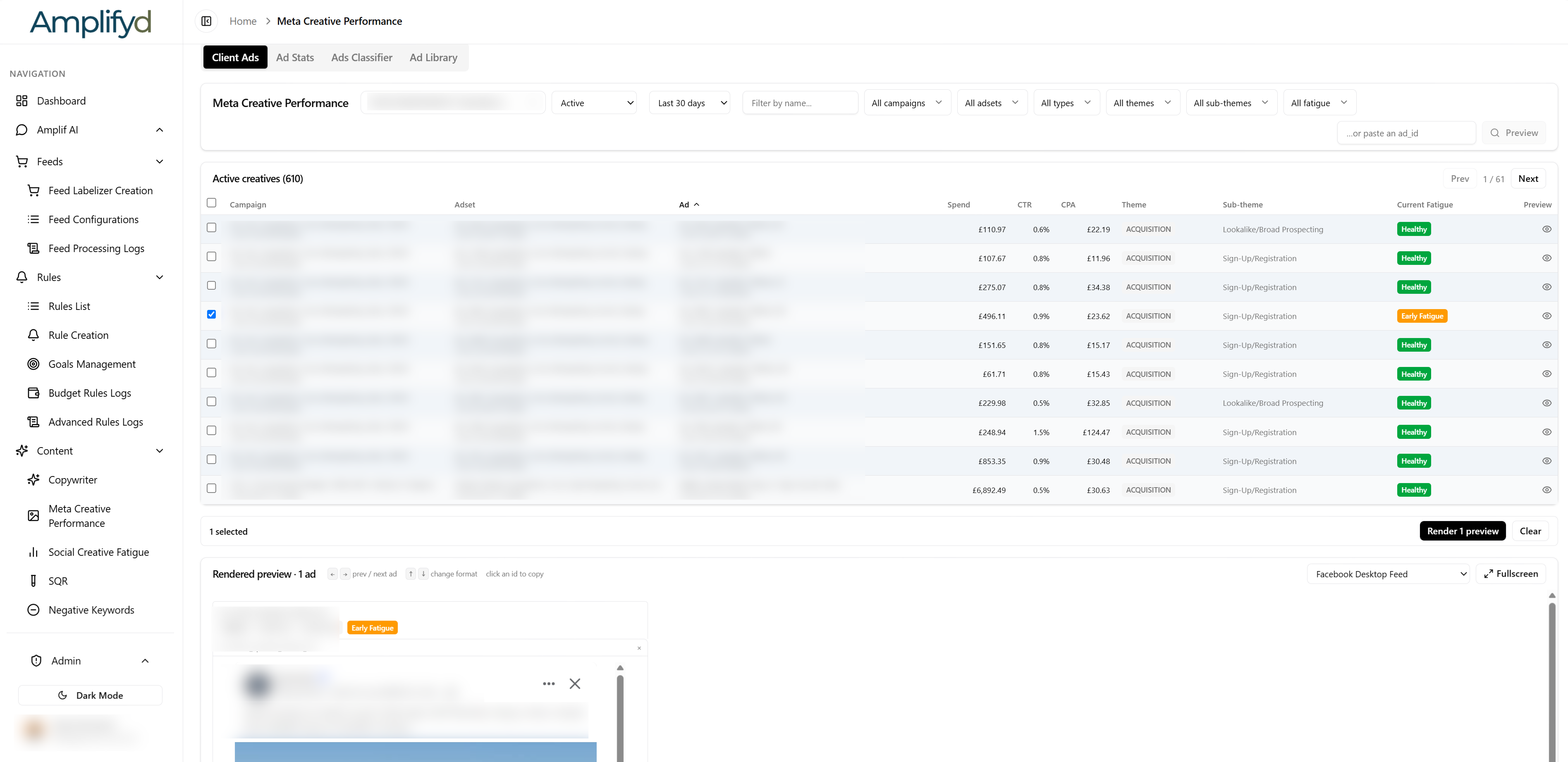Open Goals Management page
This screenshot has height=762, width=1568.
coord(92,364)
